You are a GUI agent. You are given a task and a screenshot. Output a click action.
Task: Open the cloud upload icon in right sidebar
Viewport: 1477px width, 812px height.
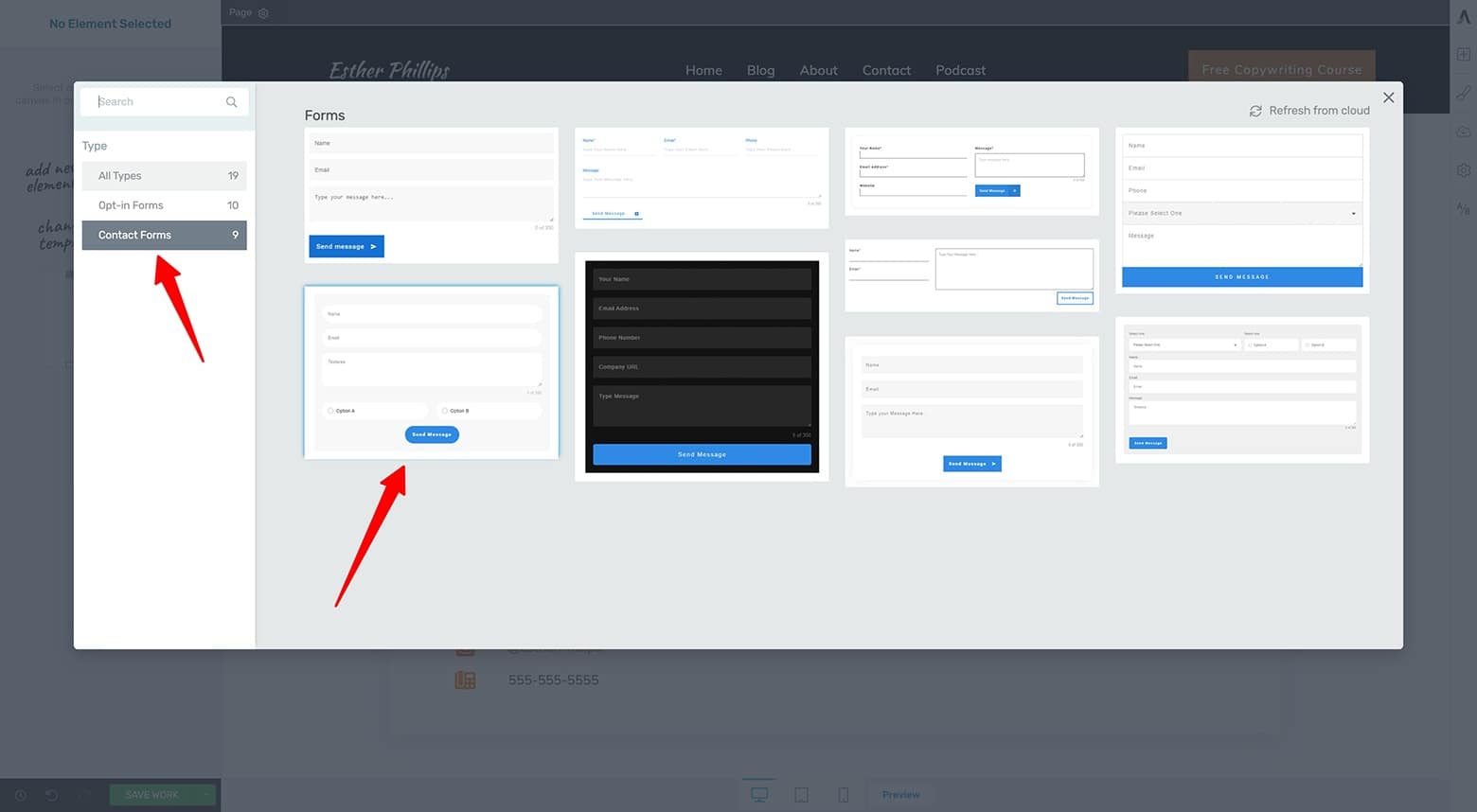click(1464, 132)
